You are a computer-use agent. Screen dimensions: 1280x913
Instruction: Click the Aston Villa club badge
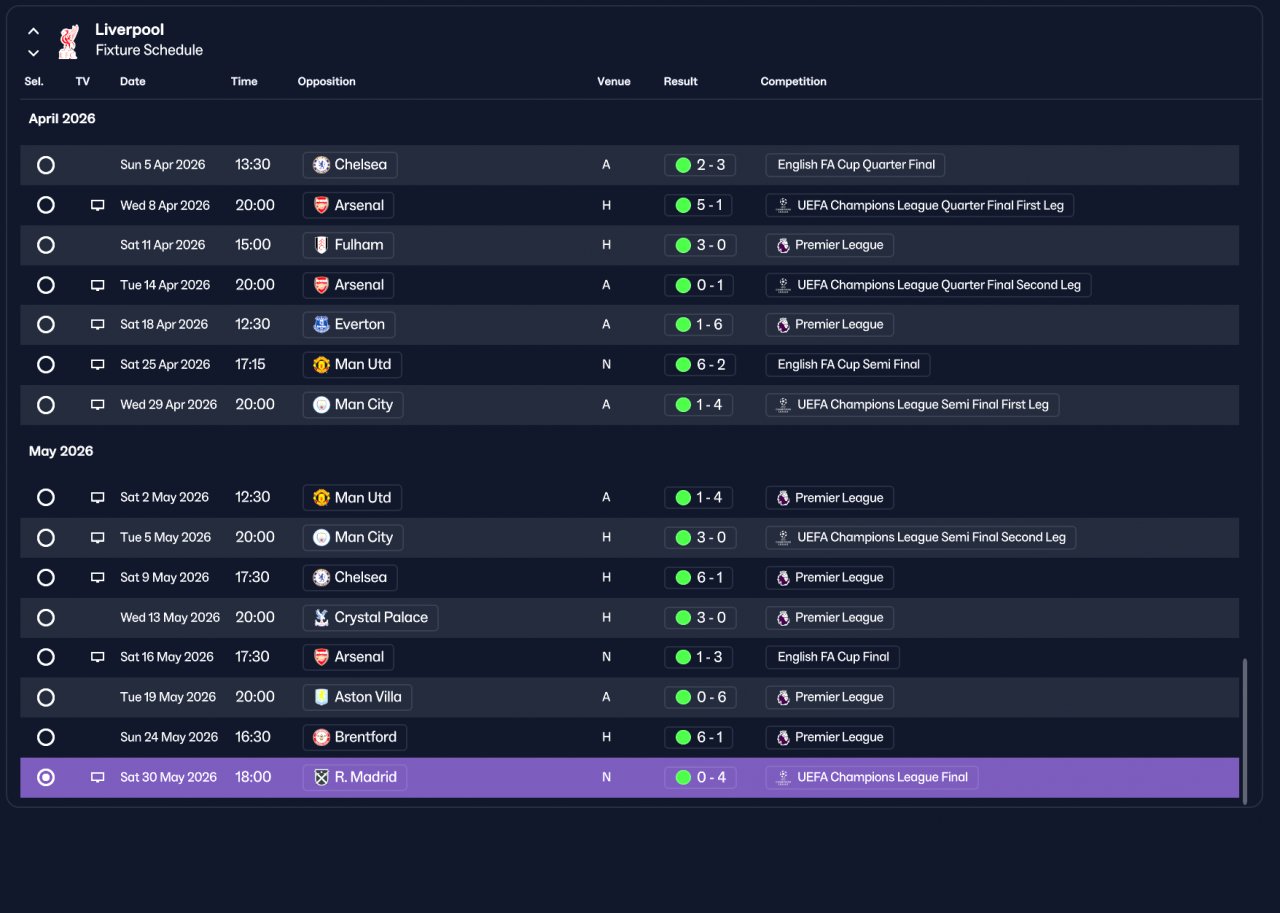321,697
